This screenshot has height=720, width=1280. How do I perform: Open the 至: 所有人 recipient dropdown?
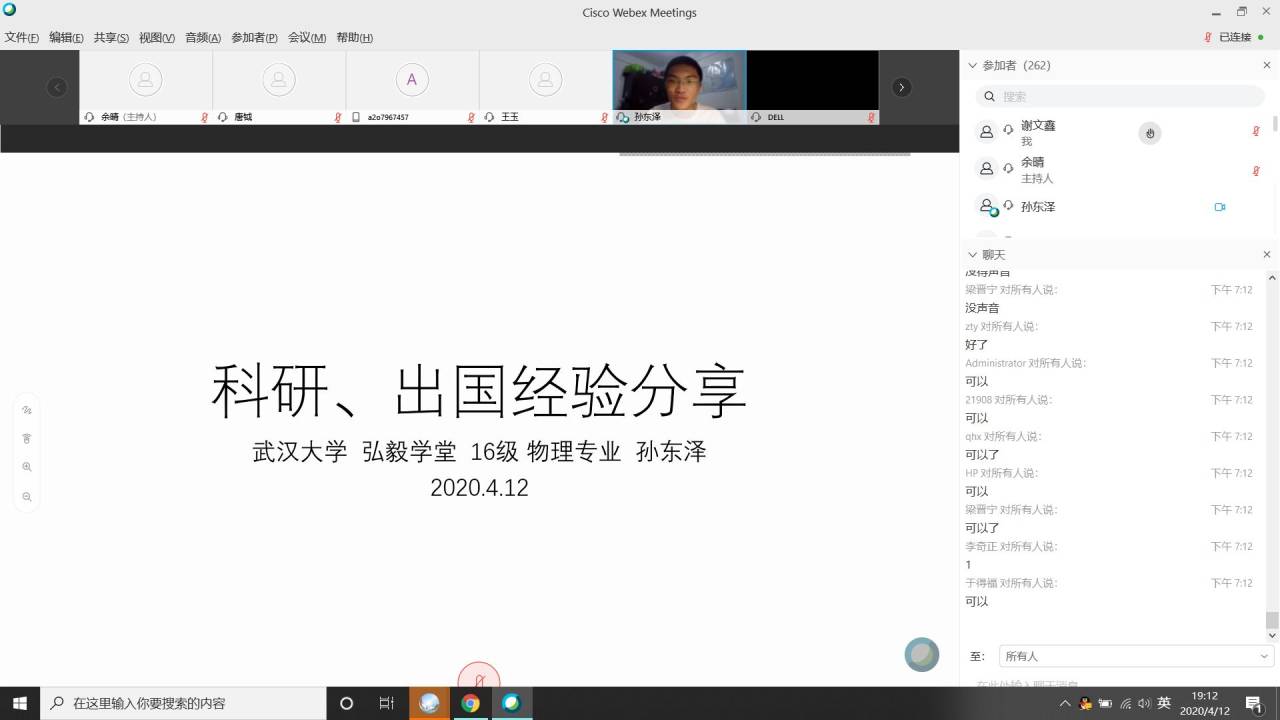pos(1136,656)
